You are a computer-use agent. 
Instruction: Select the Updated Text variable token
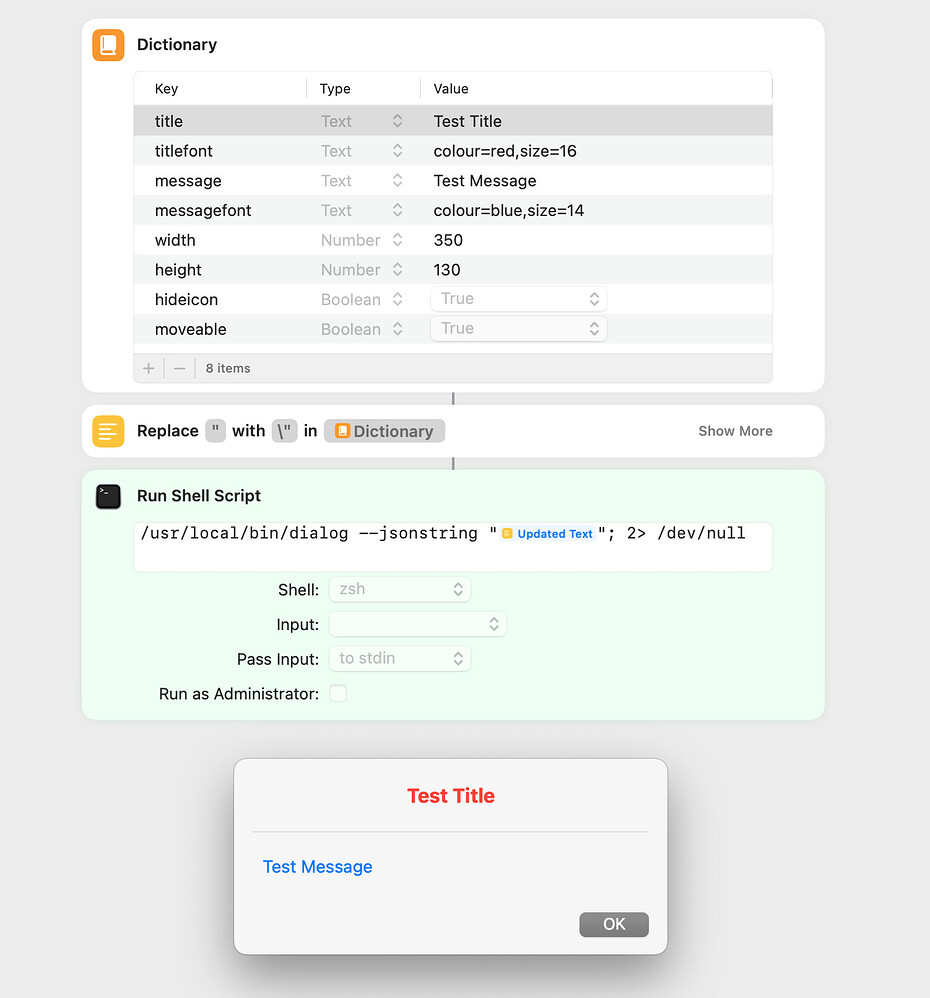547,533
